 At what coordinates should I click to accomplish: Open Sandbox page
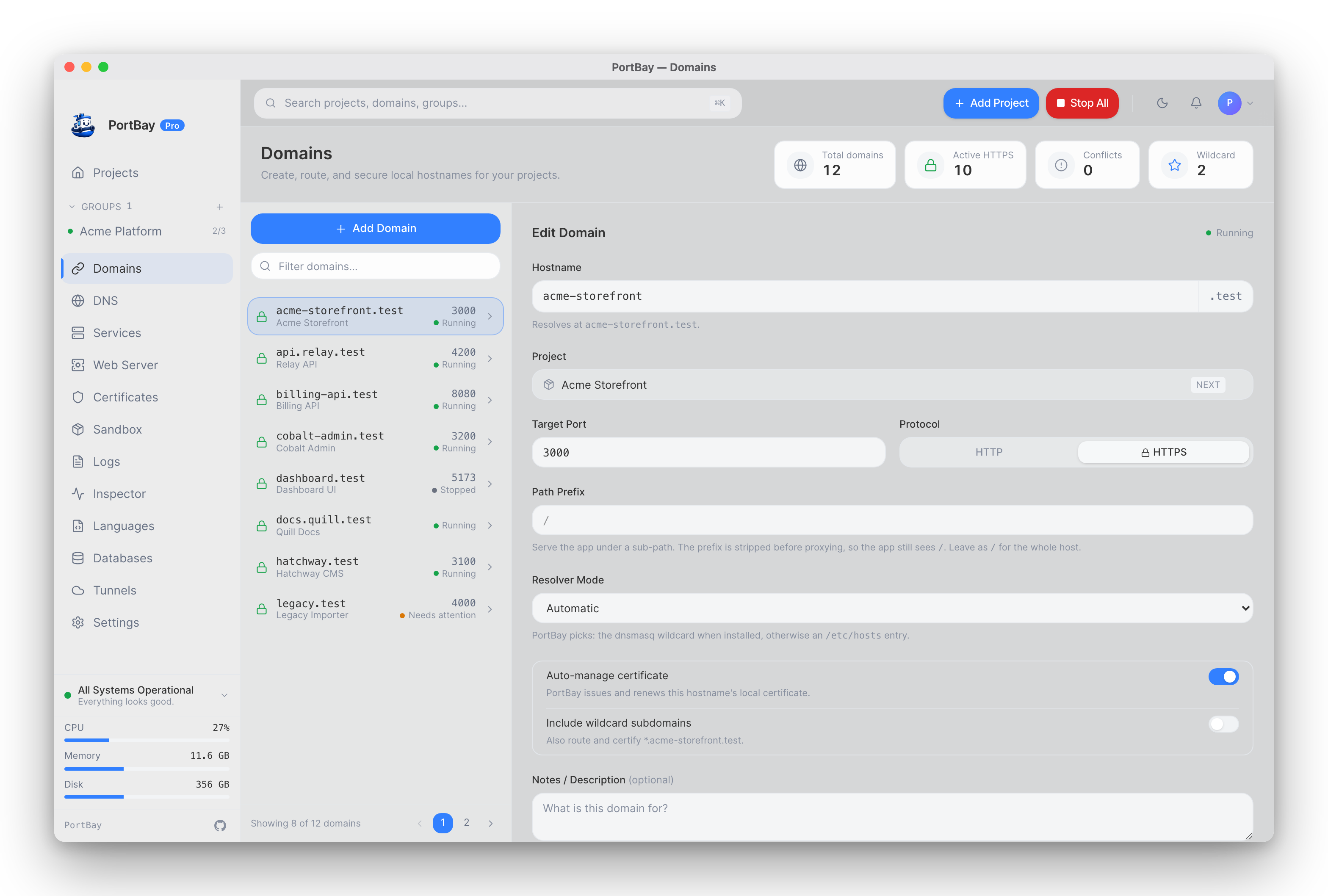pos(147,429)
